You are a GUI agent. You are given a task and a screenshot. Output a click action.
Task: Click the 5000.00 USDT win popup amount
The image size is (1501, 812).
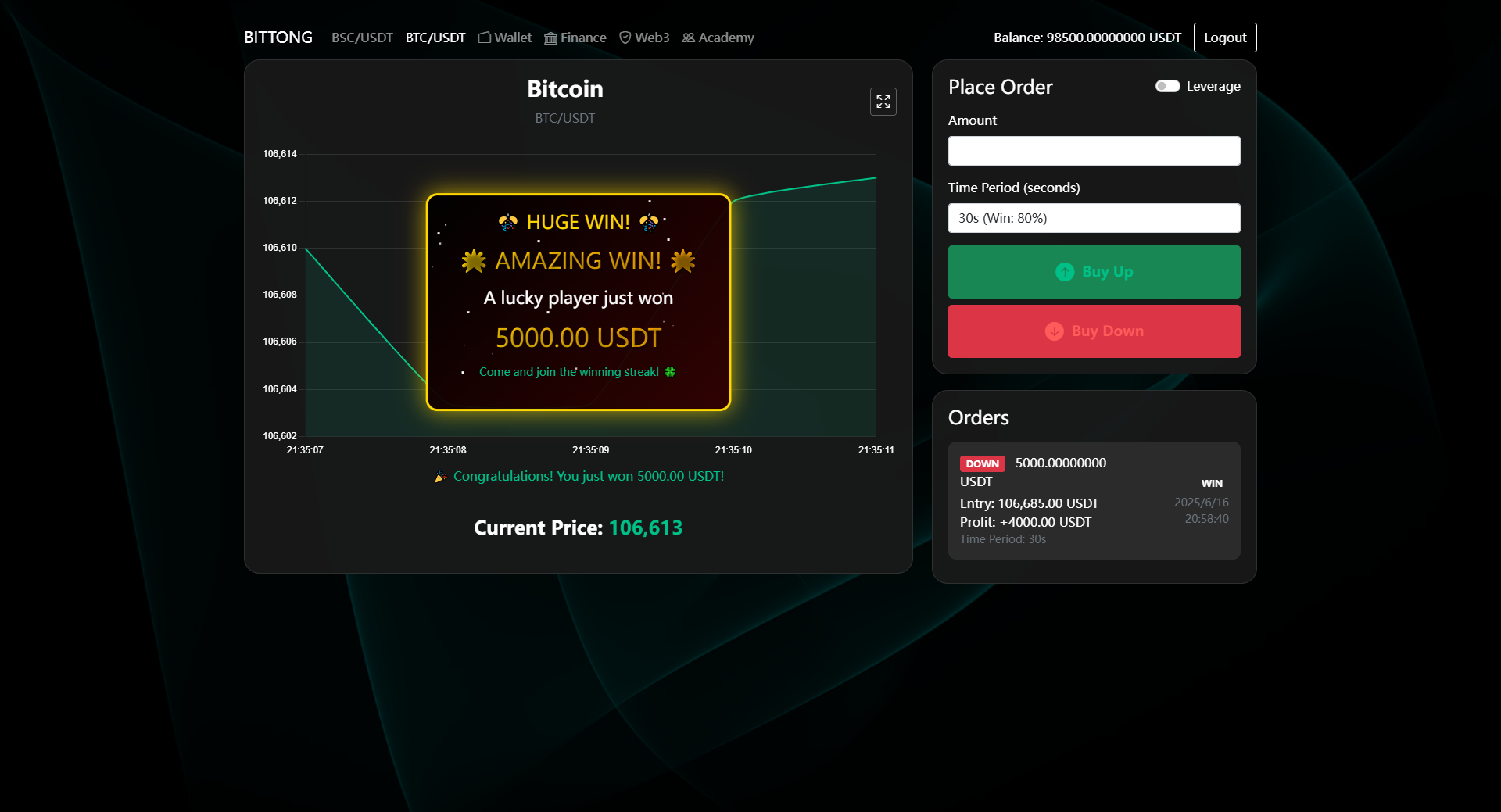[x=578, y=338]
